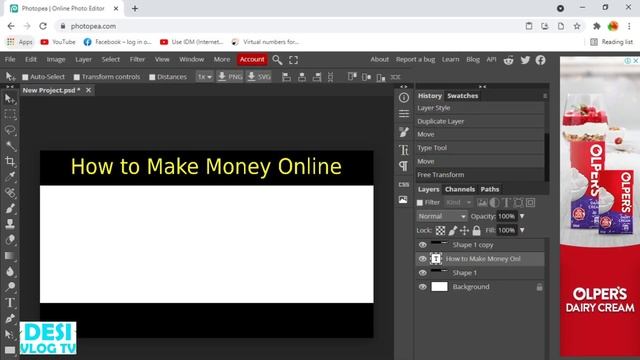Viewport: 640px width, 360px height.
Task: Collapse the right panels using double arrows
Action: coord(482,87)
